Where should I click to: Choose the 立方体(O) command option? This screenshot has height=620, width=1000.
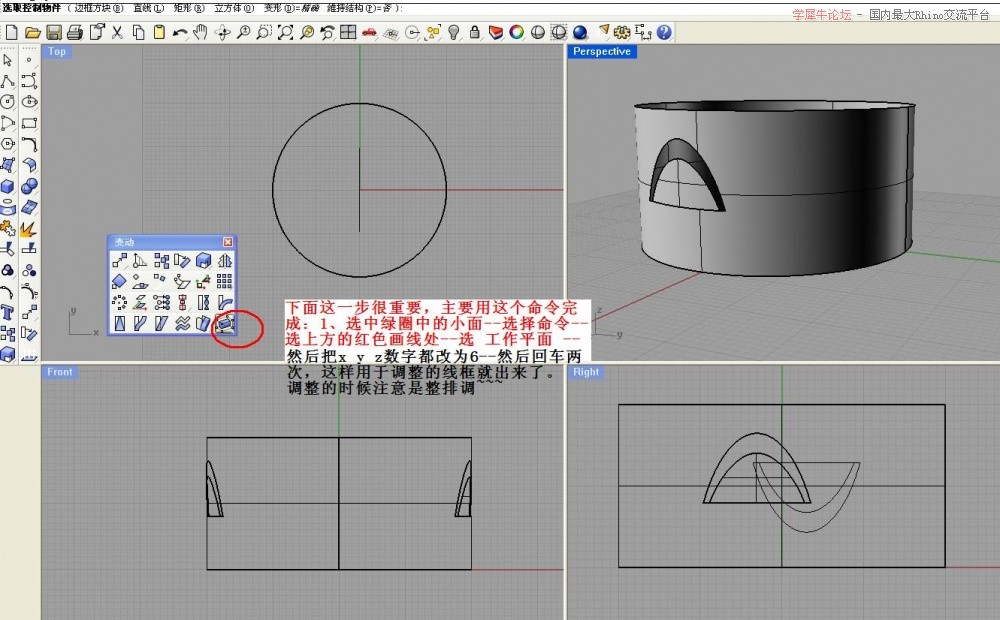tap(234, 8)
